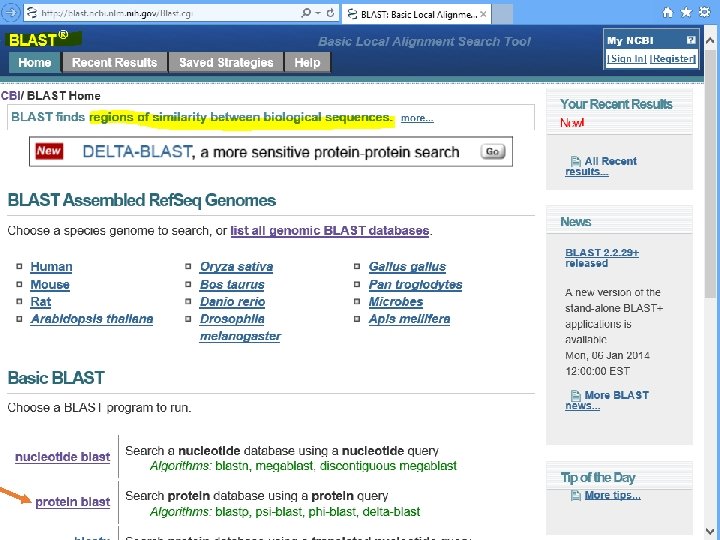Click the 'BLAST Assembled RefSeq Genomes' heading
The image size is (720, 540).
pos(142,200)
